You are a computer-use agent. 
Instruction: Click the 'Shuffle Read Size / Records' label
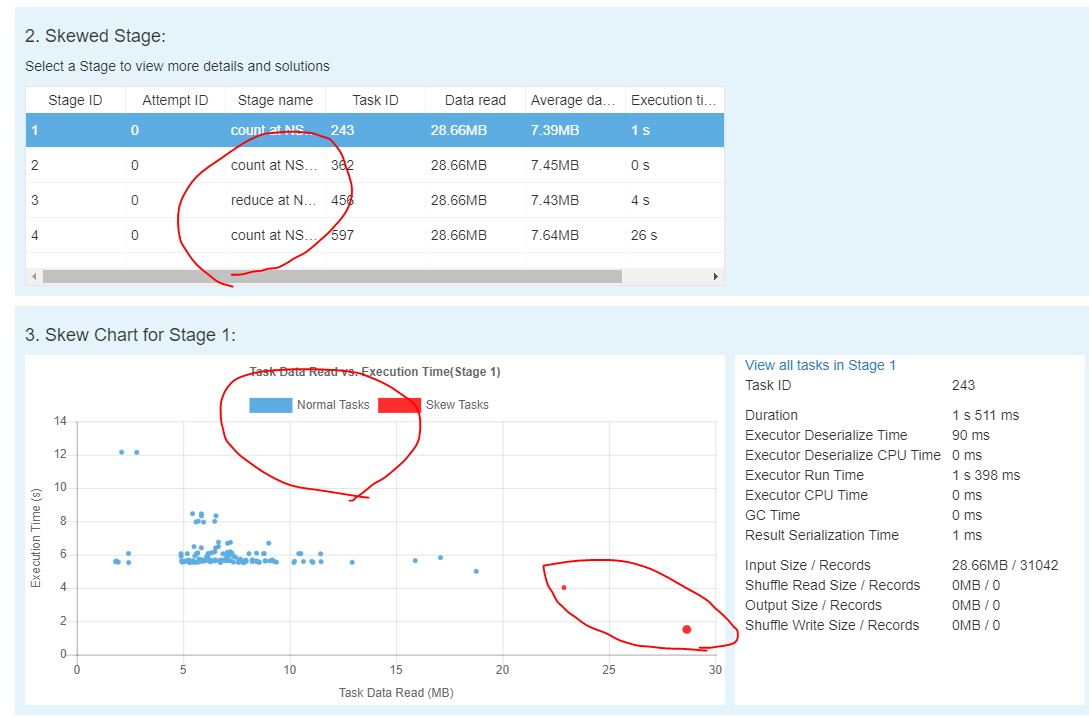click(832, 586)
